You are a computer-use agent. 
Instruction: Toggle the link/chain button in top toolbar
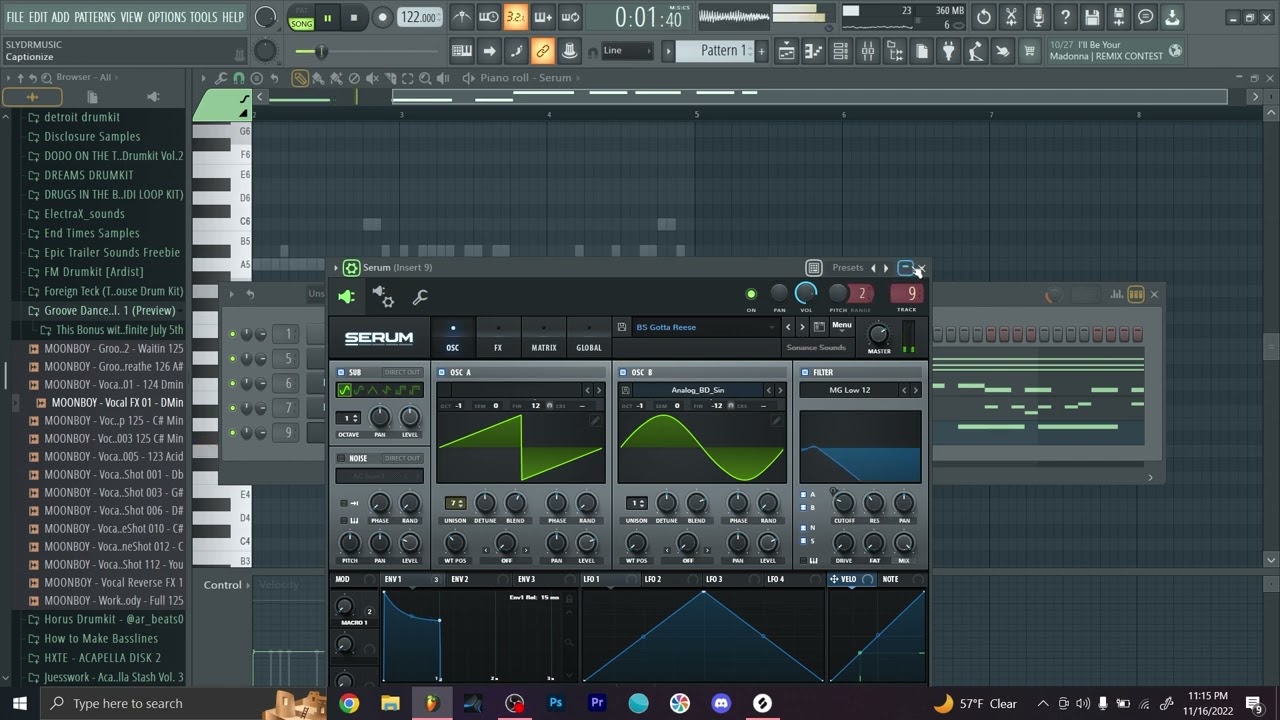[543, 51]
